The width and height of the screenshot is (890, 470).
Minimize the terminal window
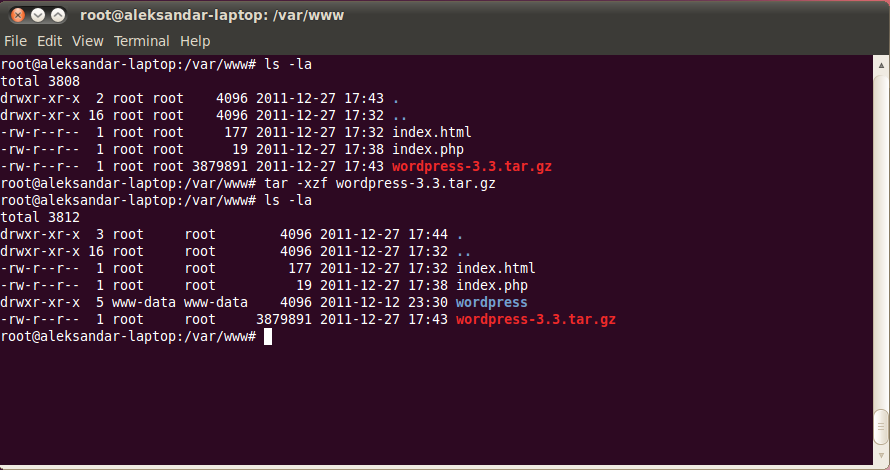coord(38,15)
